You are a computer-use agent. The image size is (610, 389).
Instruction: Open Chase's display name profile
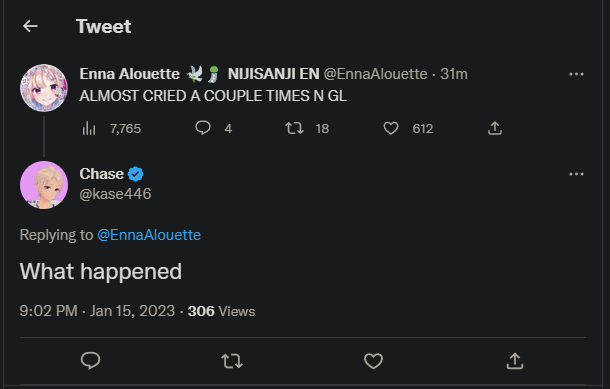102,174
